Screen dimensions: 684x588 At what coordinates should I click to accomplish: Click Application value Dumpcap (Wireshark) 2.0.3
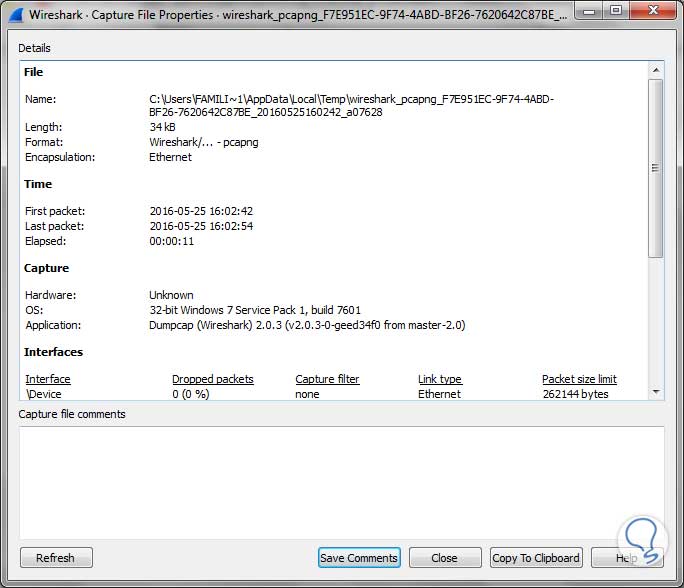click(307, 325)
